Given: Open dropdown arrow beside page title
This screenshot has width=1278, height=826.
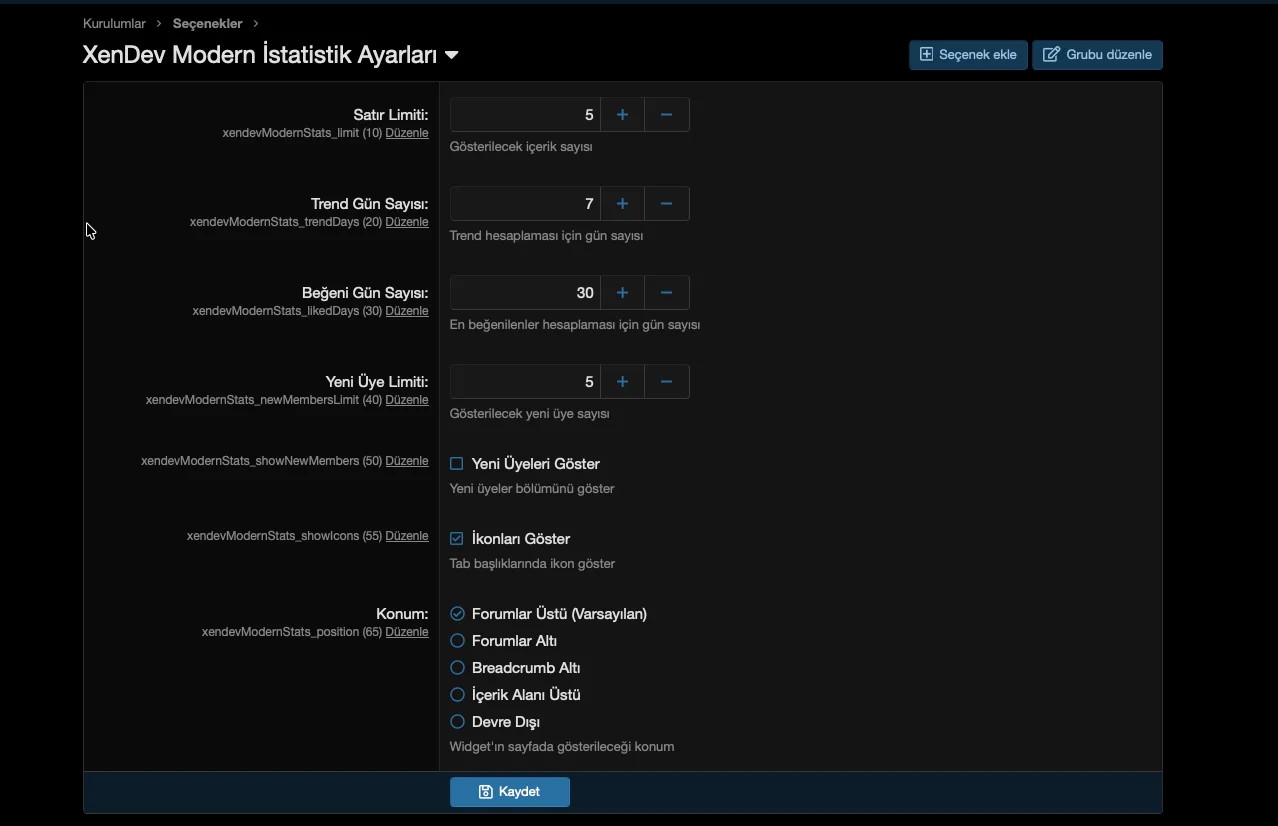Looking at the screenshot, I should 452,56.
